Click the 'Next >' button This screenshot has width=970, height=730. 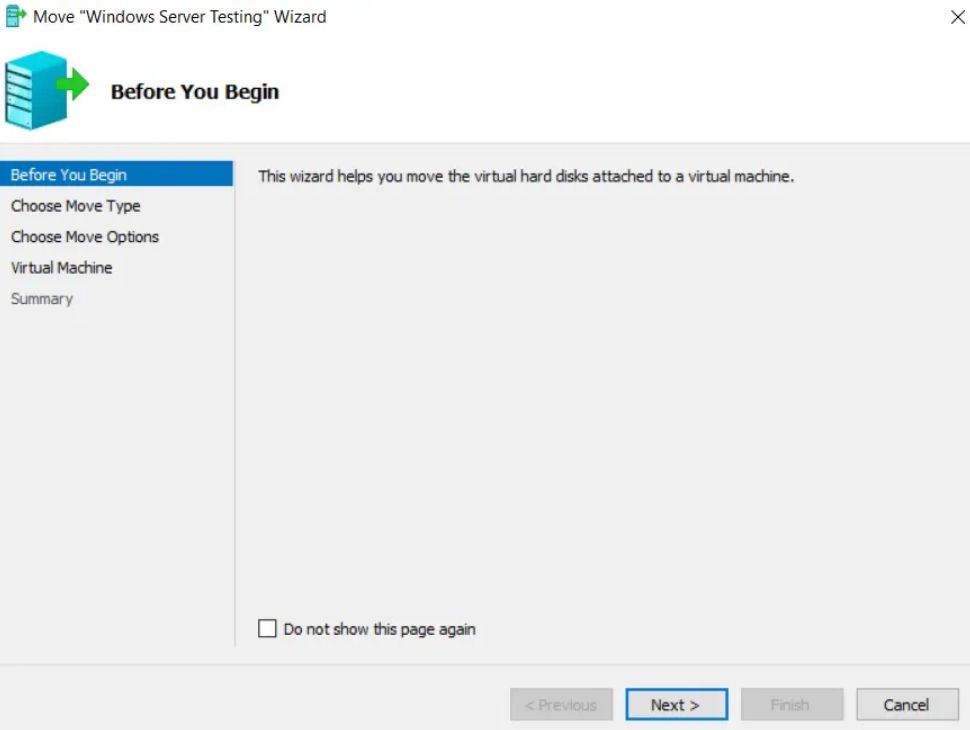click(676, 705)
